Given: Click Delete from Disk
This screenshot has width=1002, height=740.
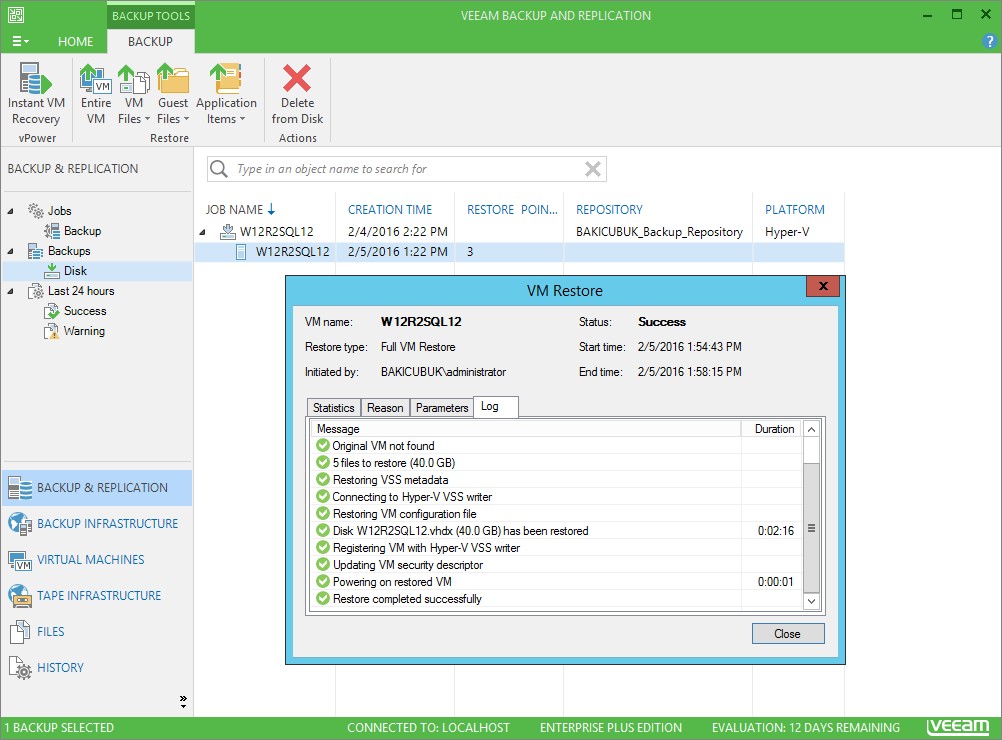Looking at the screenshot, I should point(297,93).
